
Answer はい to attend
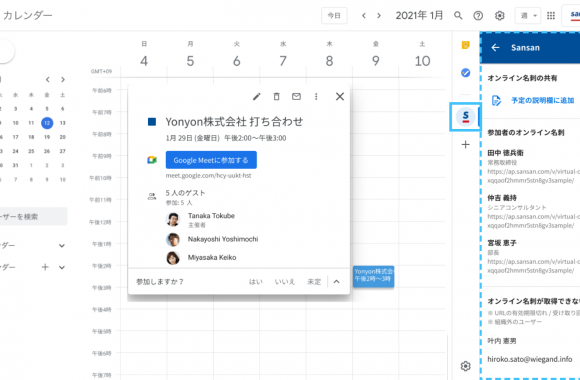256,282
